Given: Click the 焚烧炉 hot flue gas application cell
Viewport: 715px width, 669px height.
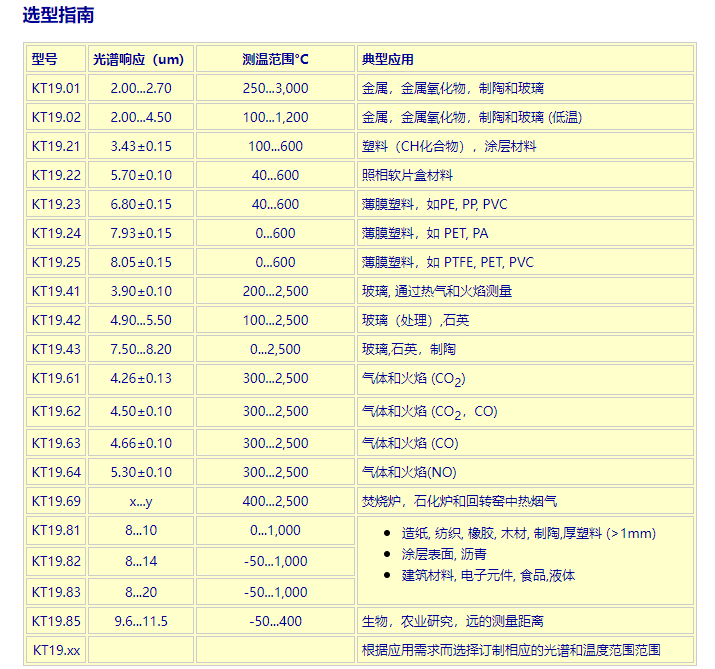Looking at the screenshot, I should (459, 501).
